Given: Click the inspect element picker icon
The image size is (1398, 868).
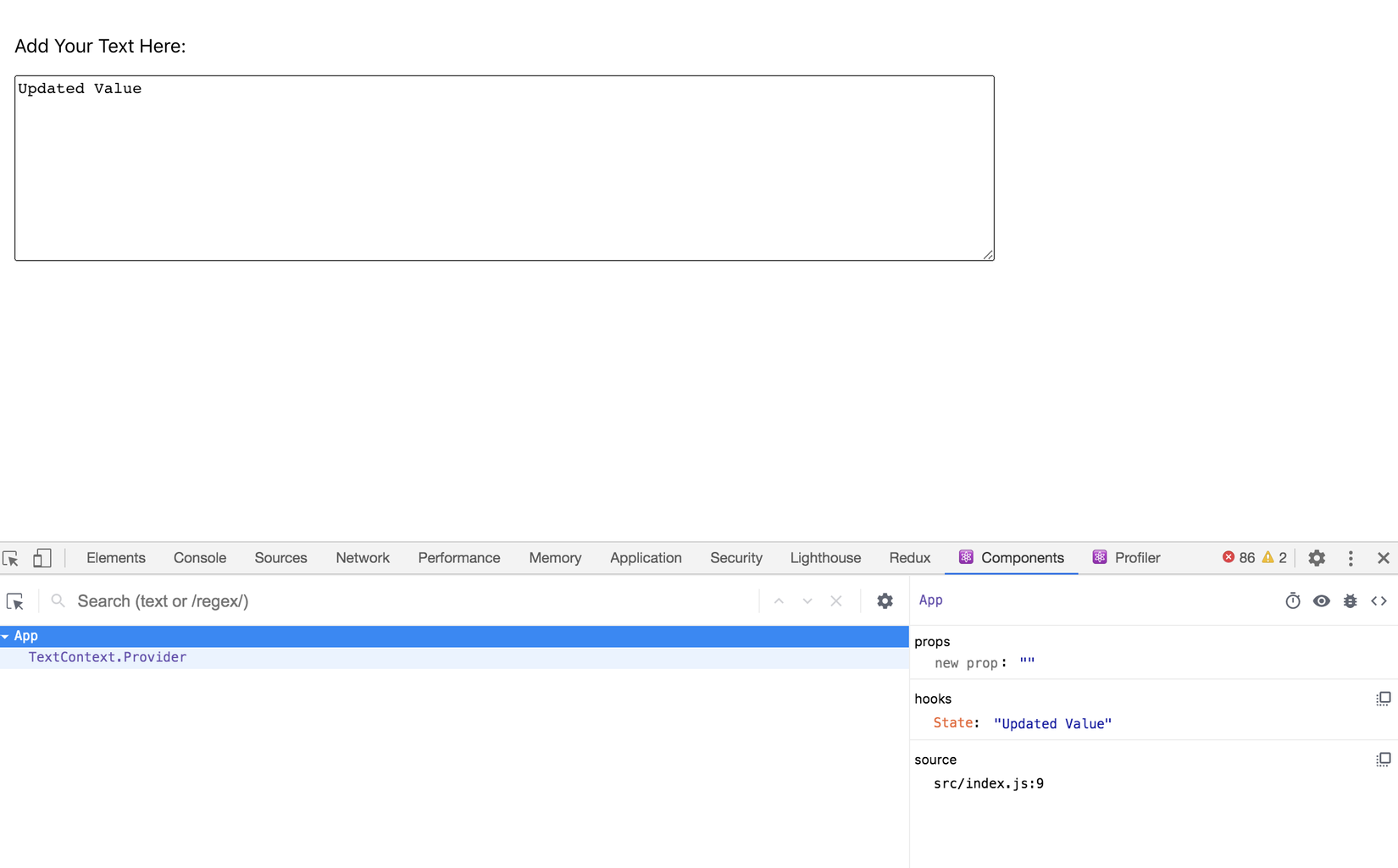Looking at the screenshot, I should coord(11,558).
